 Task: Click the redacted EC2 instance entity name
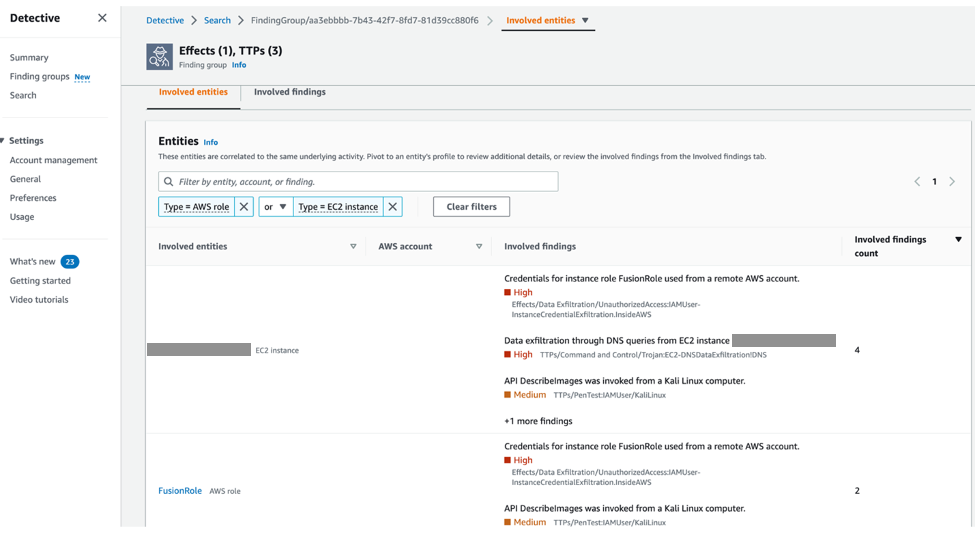tap(199, 350)
